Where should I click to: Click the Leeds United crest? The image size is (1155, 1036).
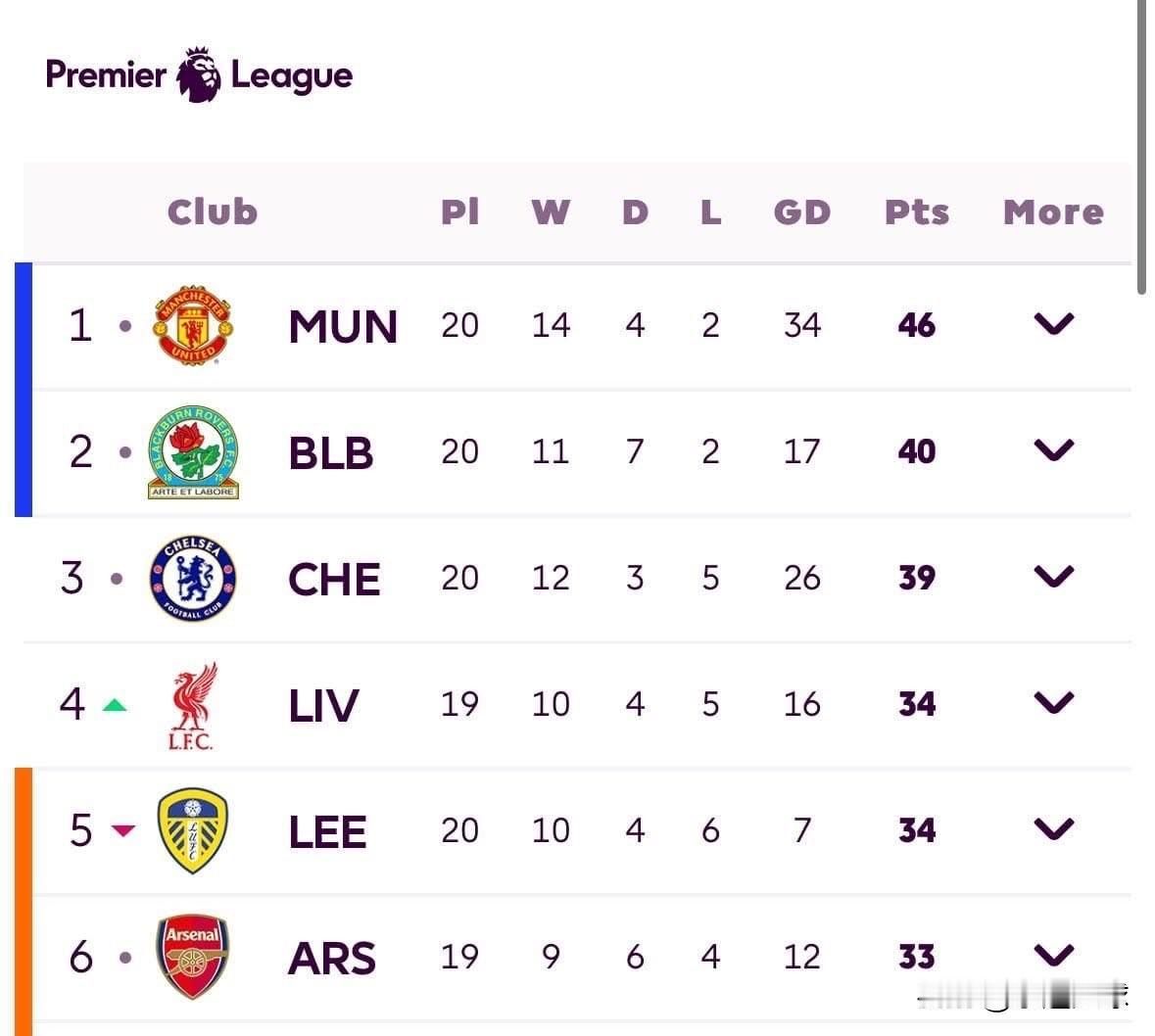193,830
